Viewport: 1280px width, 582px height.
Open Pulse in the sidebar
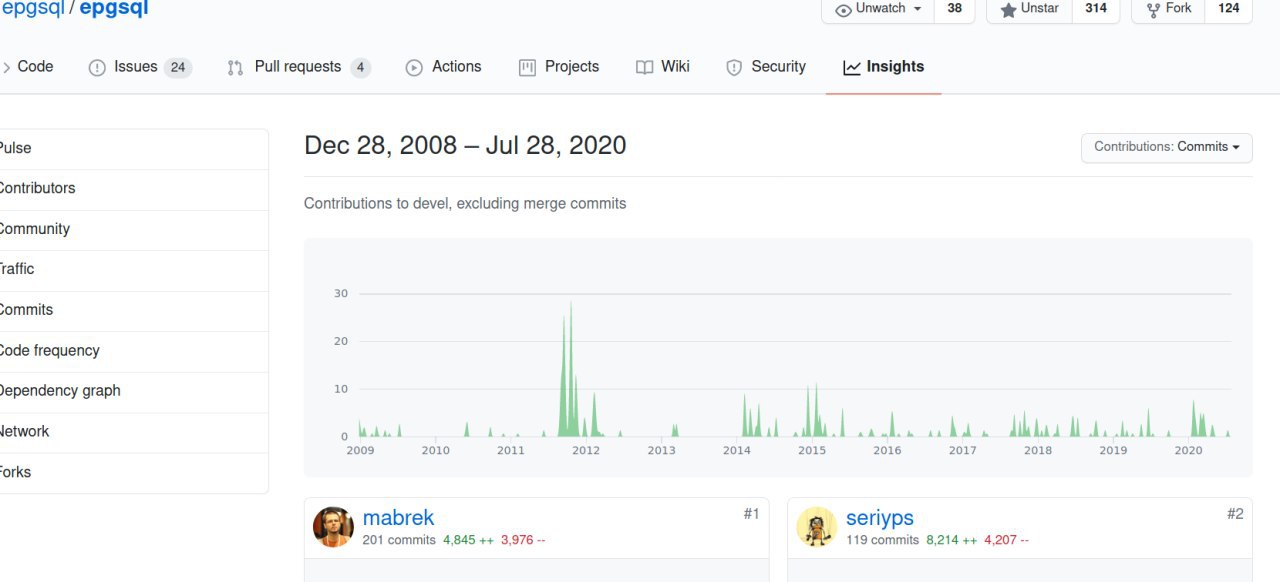click(x=134, y=148)
